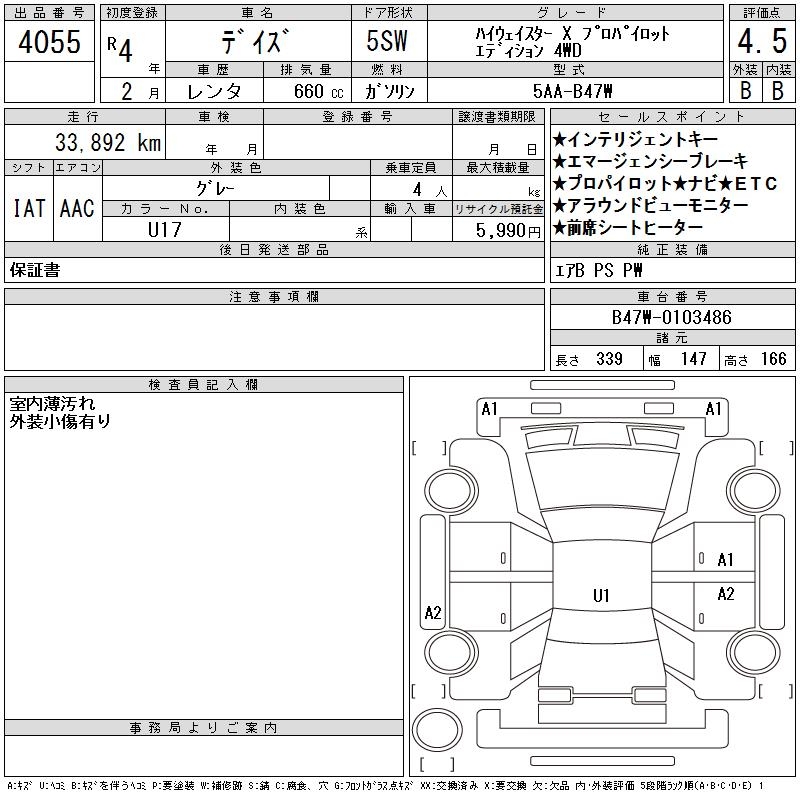This screenshot has height=800, width=800.
Task: Click the shift type IAT
Action: [29, 208]
